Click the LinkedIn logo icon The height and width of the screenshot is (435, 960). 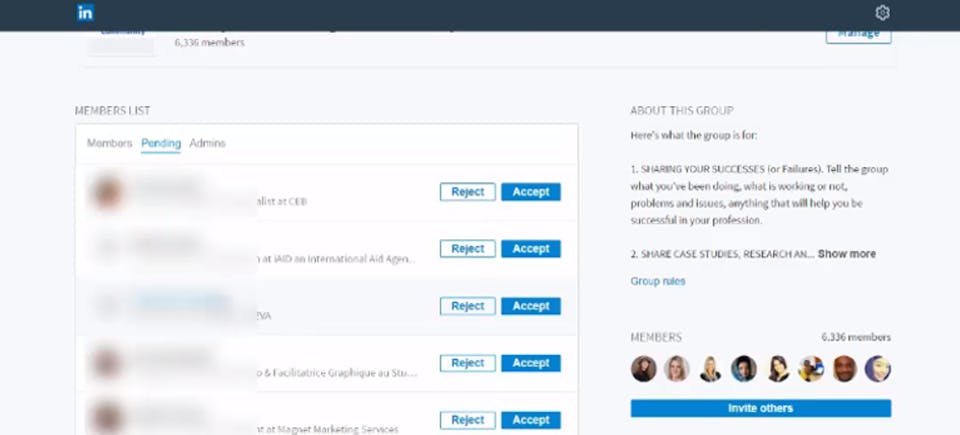(x=85, y=12)
